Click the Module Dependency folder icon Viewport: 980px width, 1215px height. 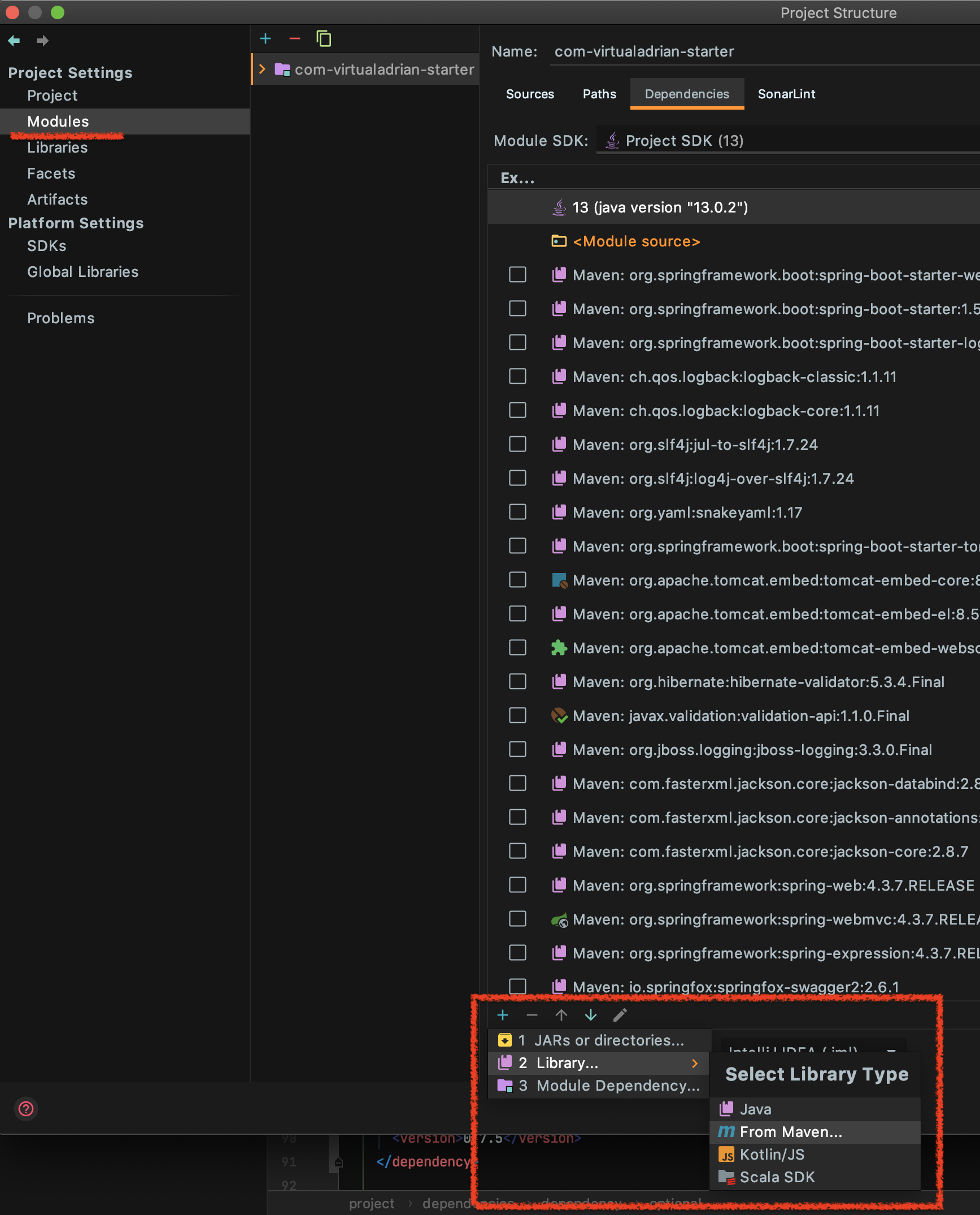pos(505,1086)
